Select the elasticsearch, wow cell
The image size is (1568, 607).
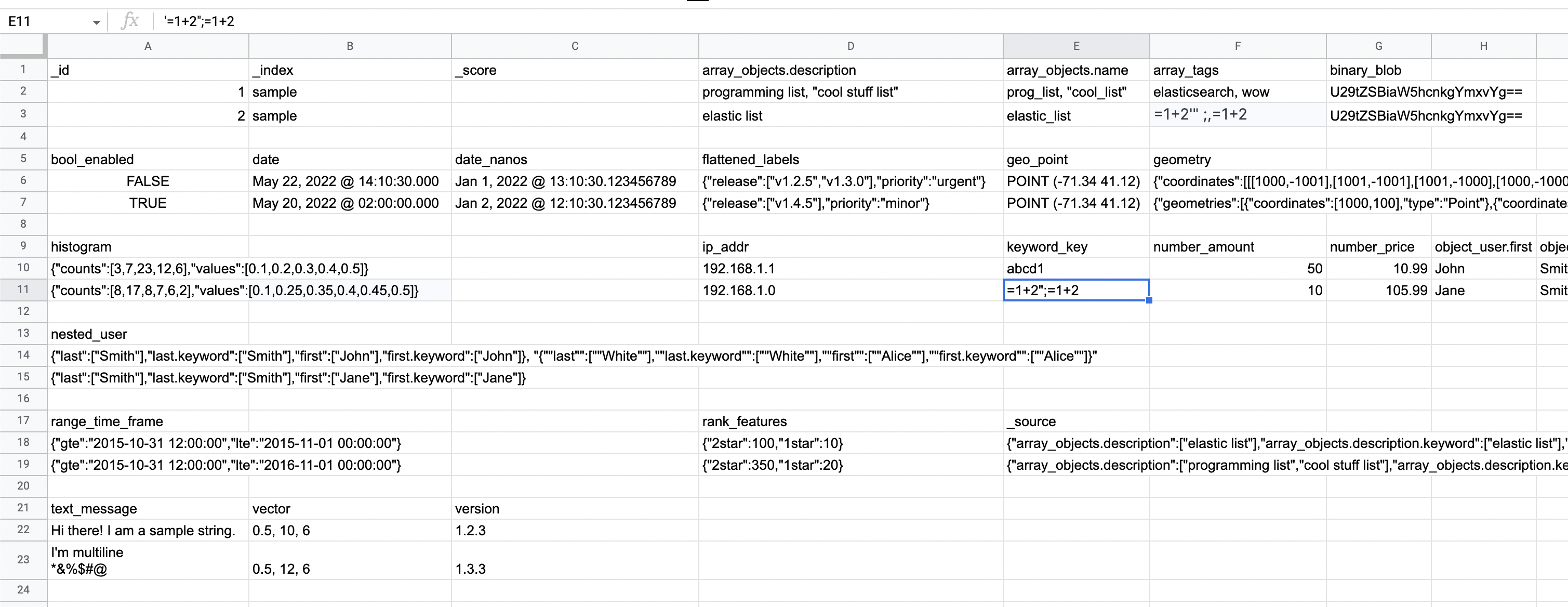tap(1238, 92)
